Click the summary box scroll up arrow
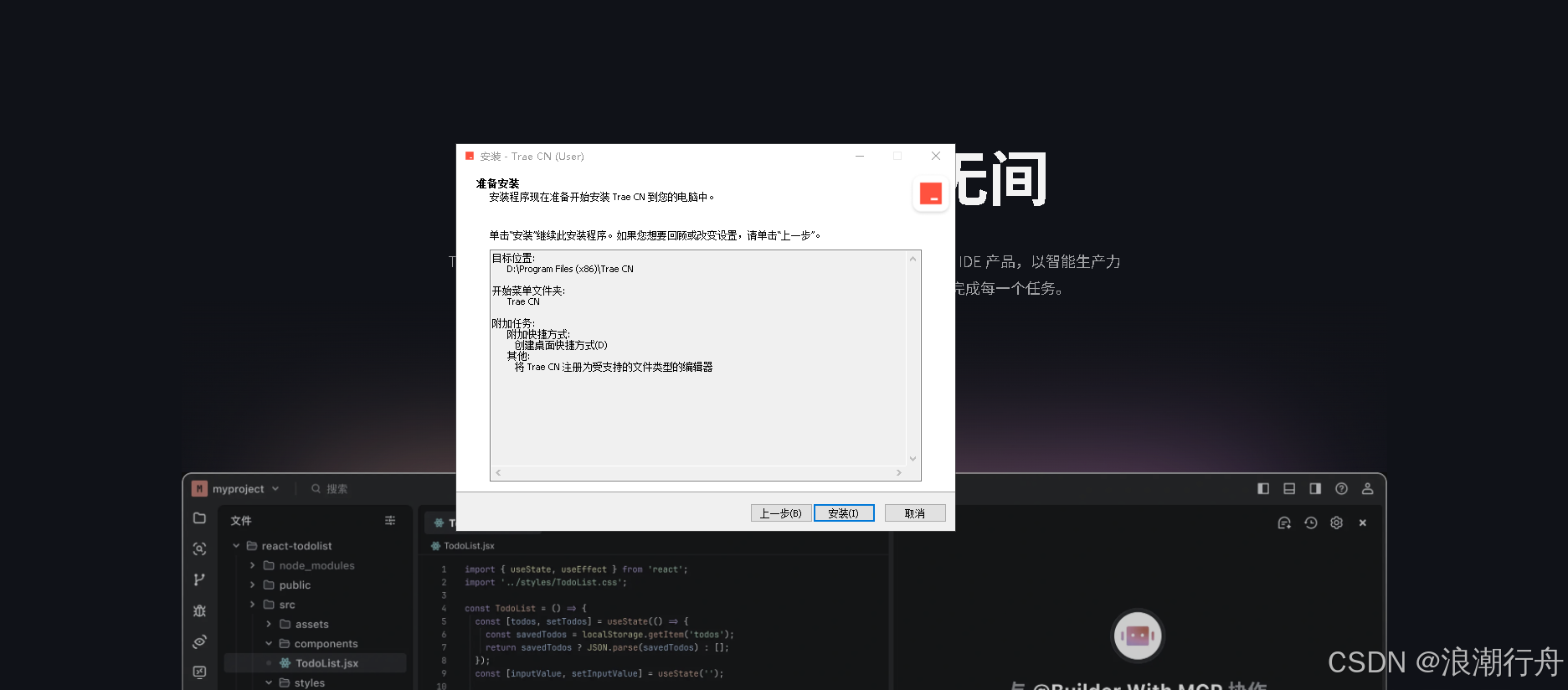Screen dimensions: 1568x690 (x=913, y=259)
